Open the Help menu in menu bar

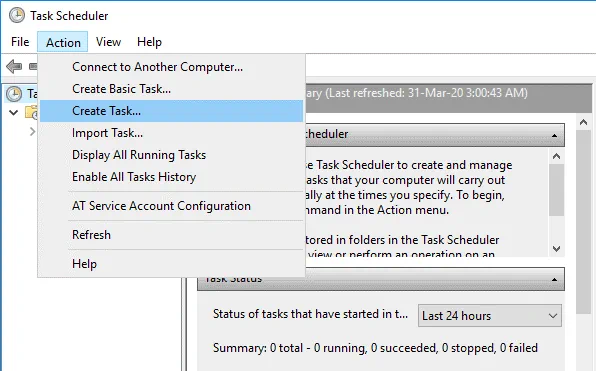point(149,42)
